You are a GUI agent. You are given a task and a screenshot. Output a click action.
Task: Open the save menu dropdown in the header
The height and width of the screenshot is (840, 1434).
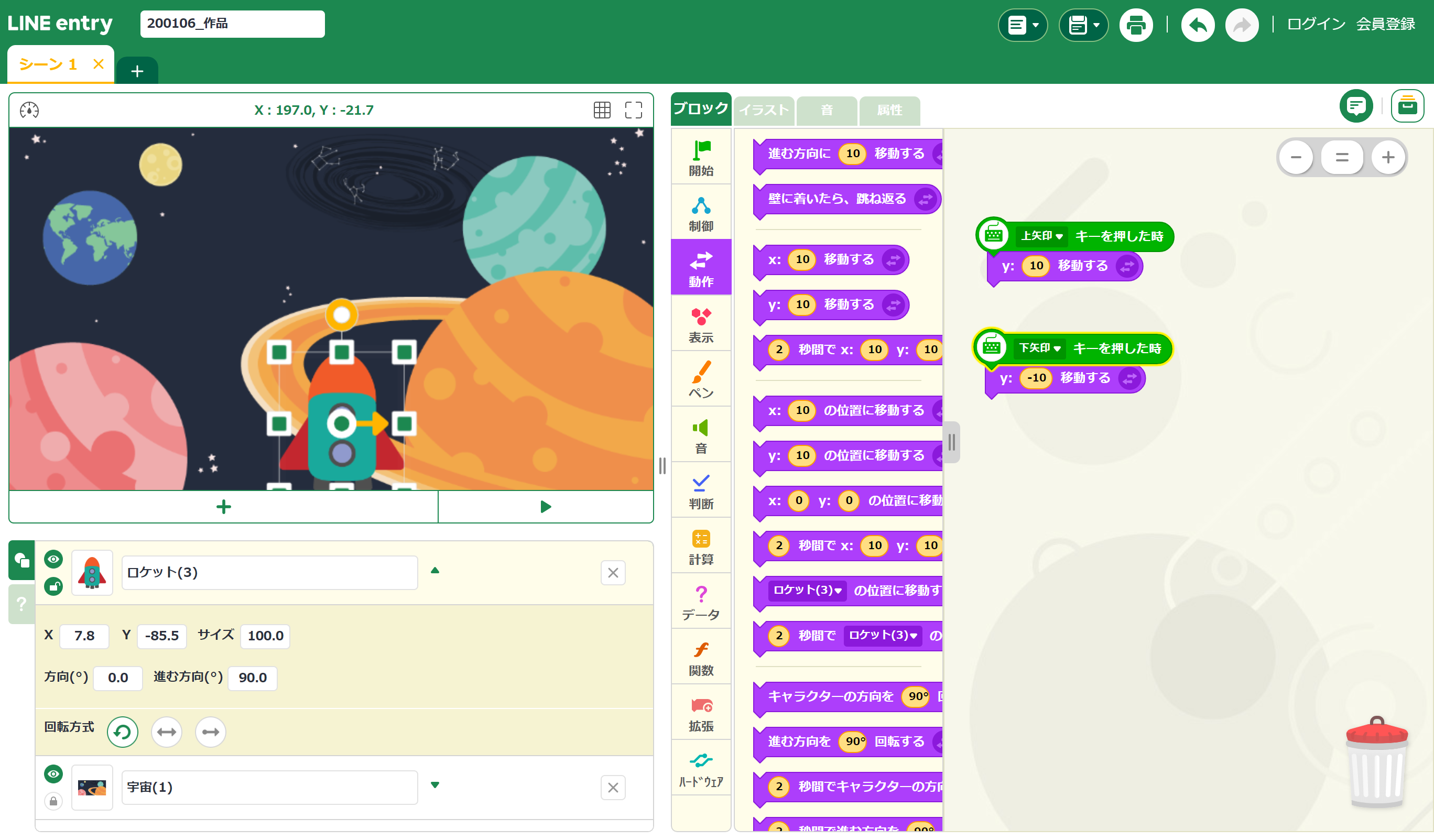pos(1083,25)
